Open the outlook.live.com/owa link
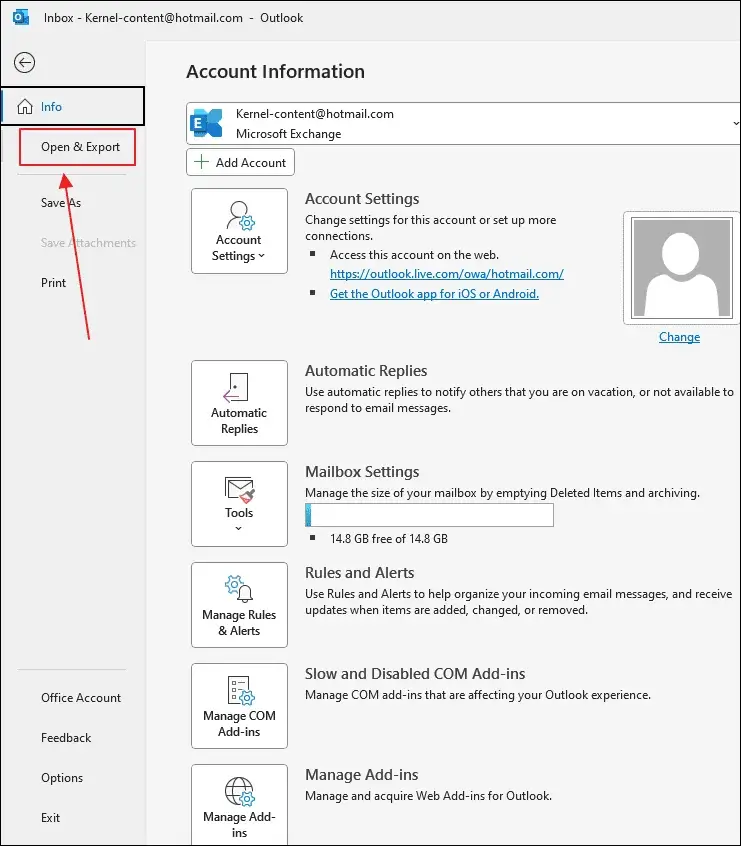741x846 pixels. click(x=447, y=274)
